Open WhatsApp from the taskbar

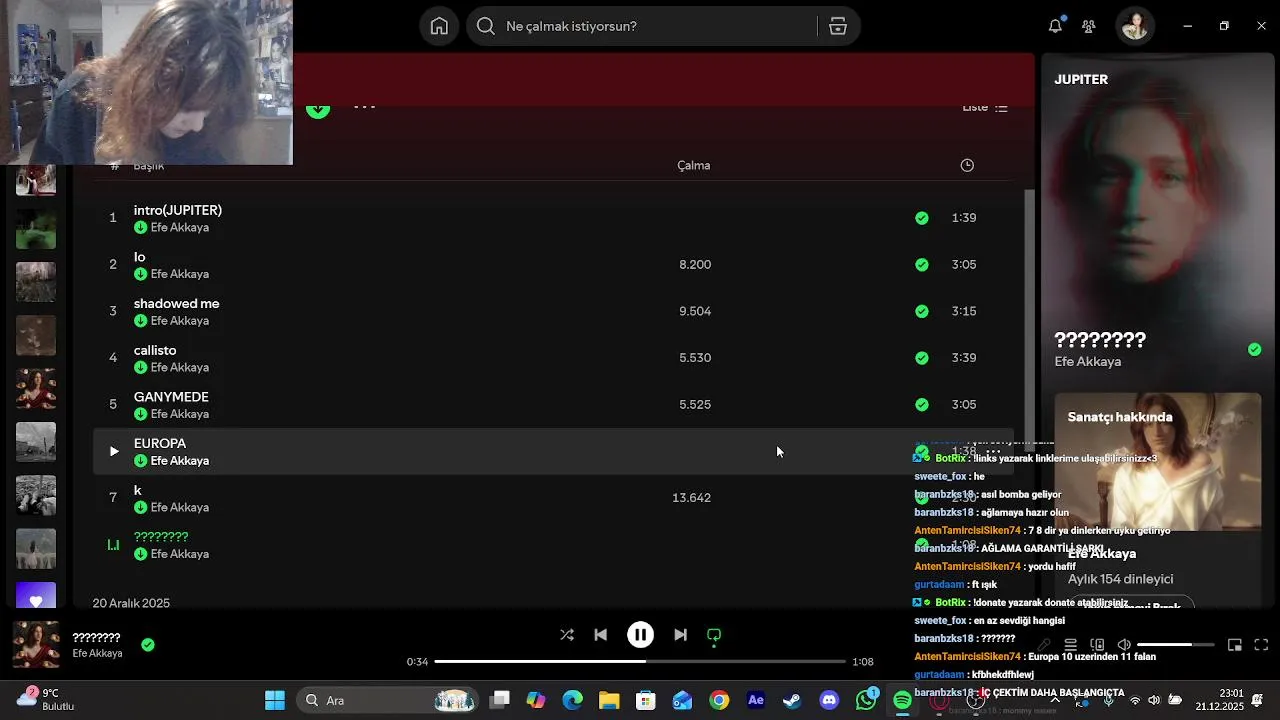point(866,700)
